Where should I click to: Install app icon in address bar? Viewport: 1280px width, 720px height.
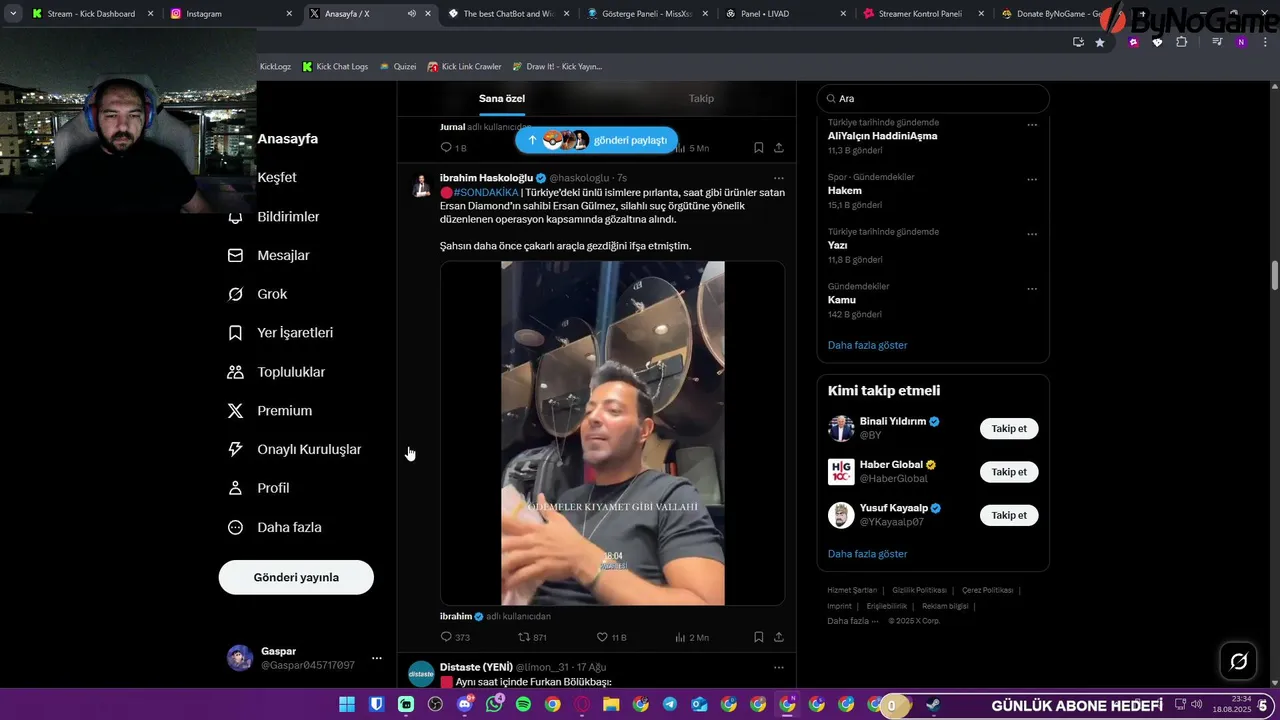click(x=1078, y=42)
